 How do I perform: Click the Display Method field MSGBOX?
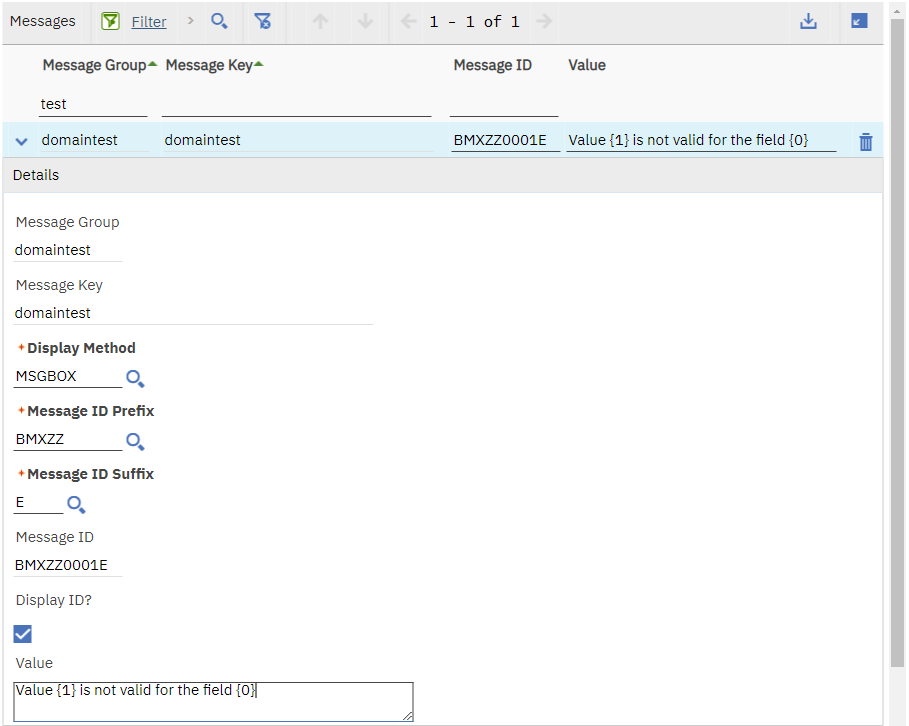click(x=68, y=376)
